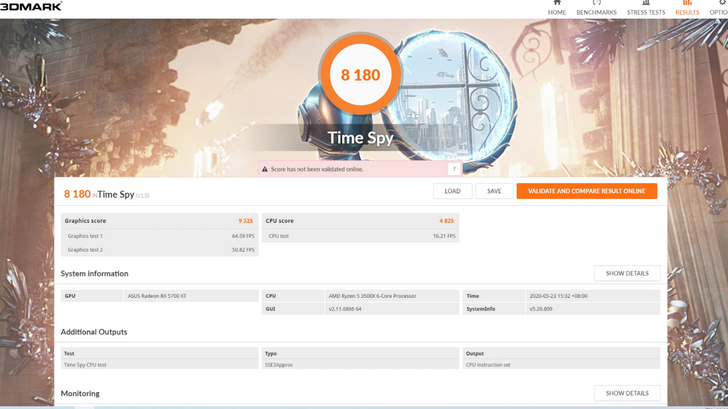This screenshot has height=409, width=728.
Task: Expand Monitoring with Show Details
Action: (626, 393)
